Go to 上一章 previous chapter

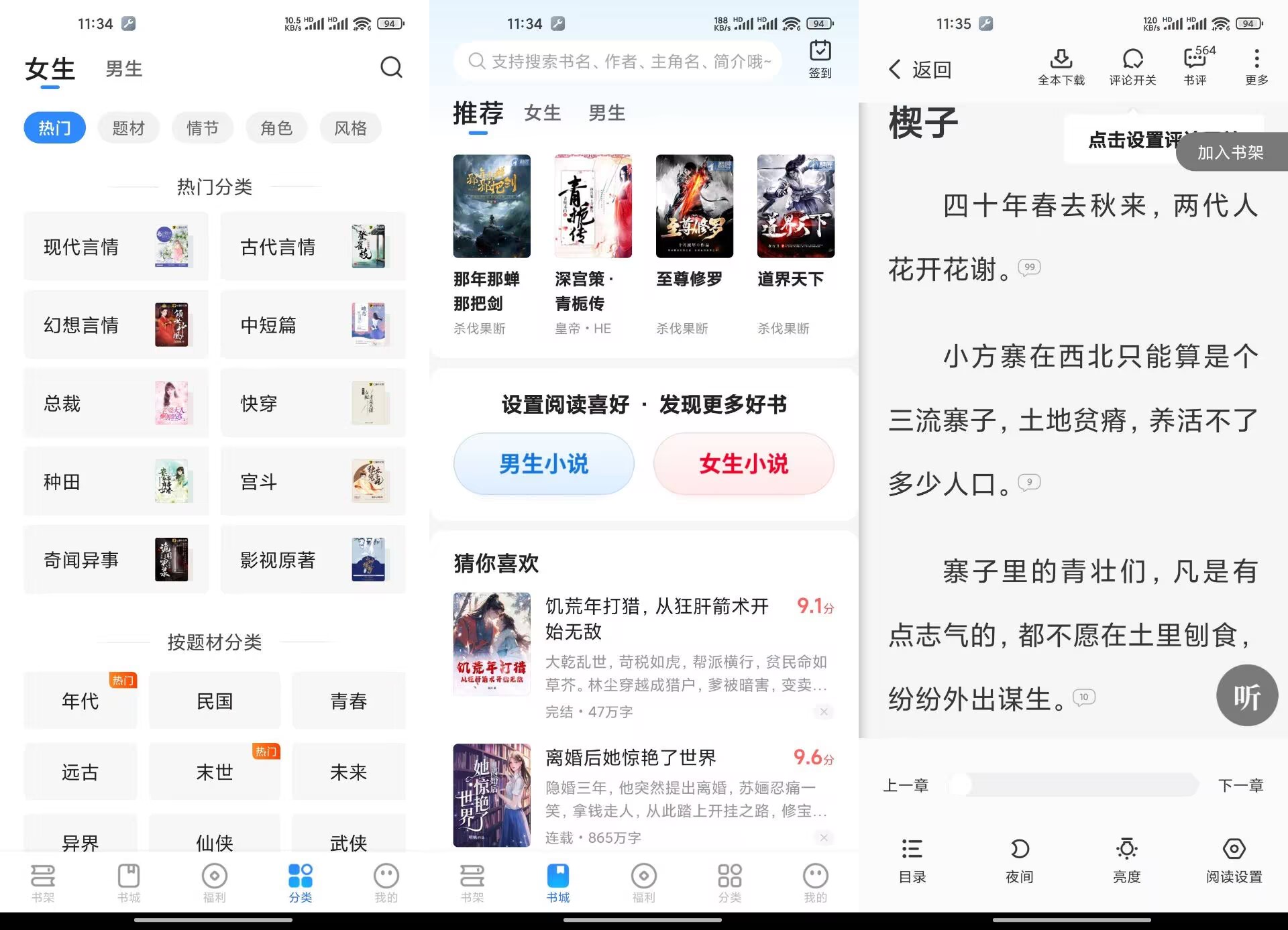point(906,785)
